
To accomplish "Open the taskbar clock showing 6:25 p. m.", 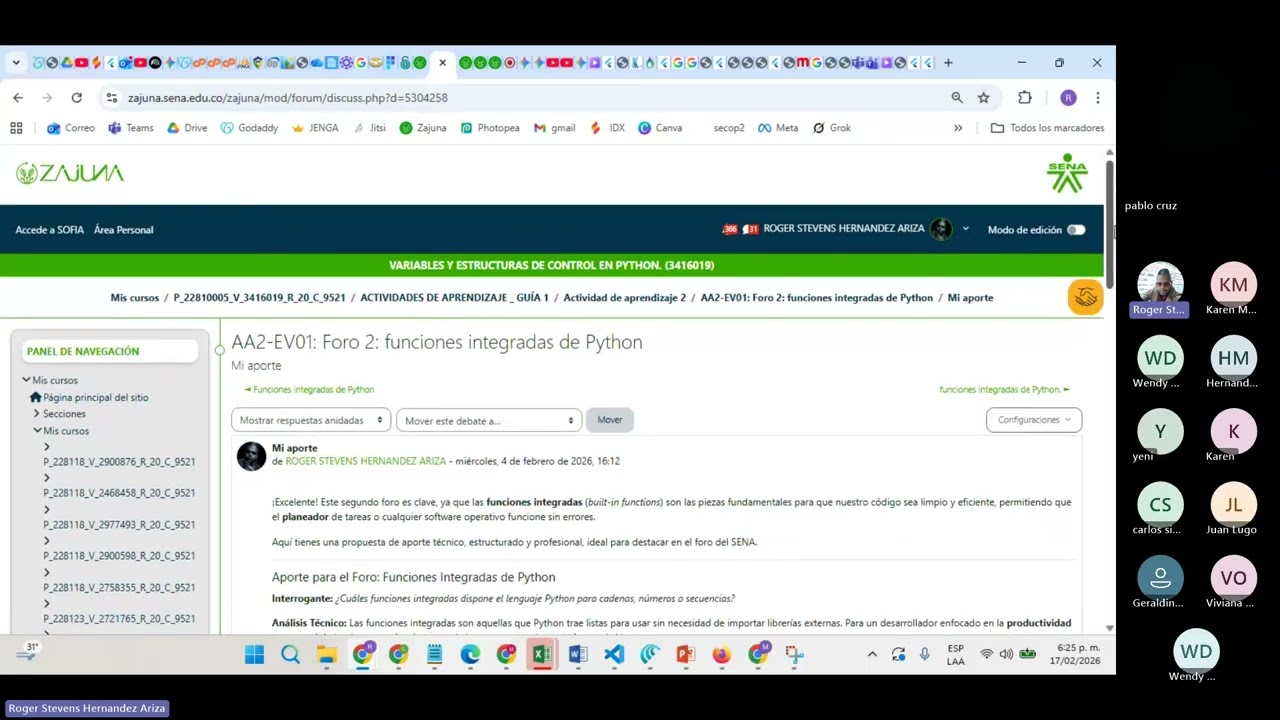I will click(x=1075, y=655).
